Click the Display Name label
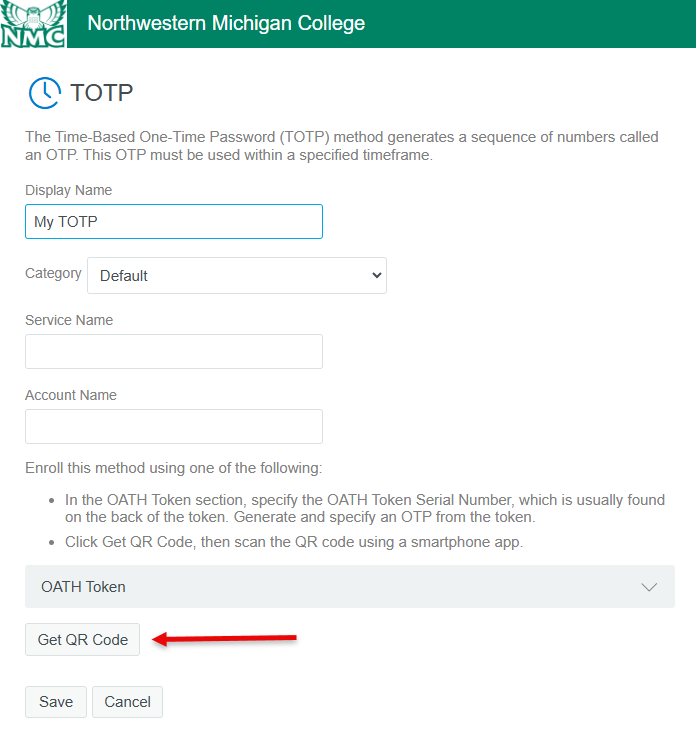Screen dimensions: 696x753 point(69,190)
